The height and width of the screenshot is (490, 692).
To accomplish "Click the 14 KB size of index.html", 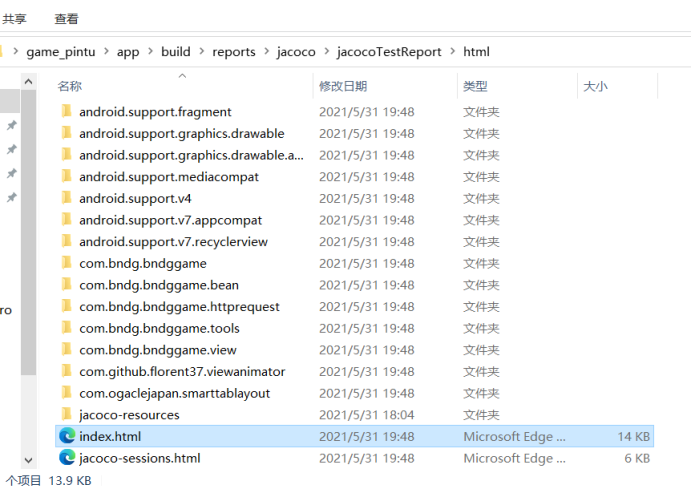I will [x=634, y=437].
